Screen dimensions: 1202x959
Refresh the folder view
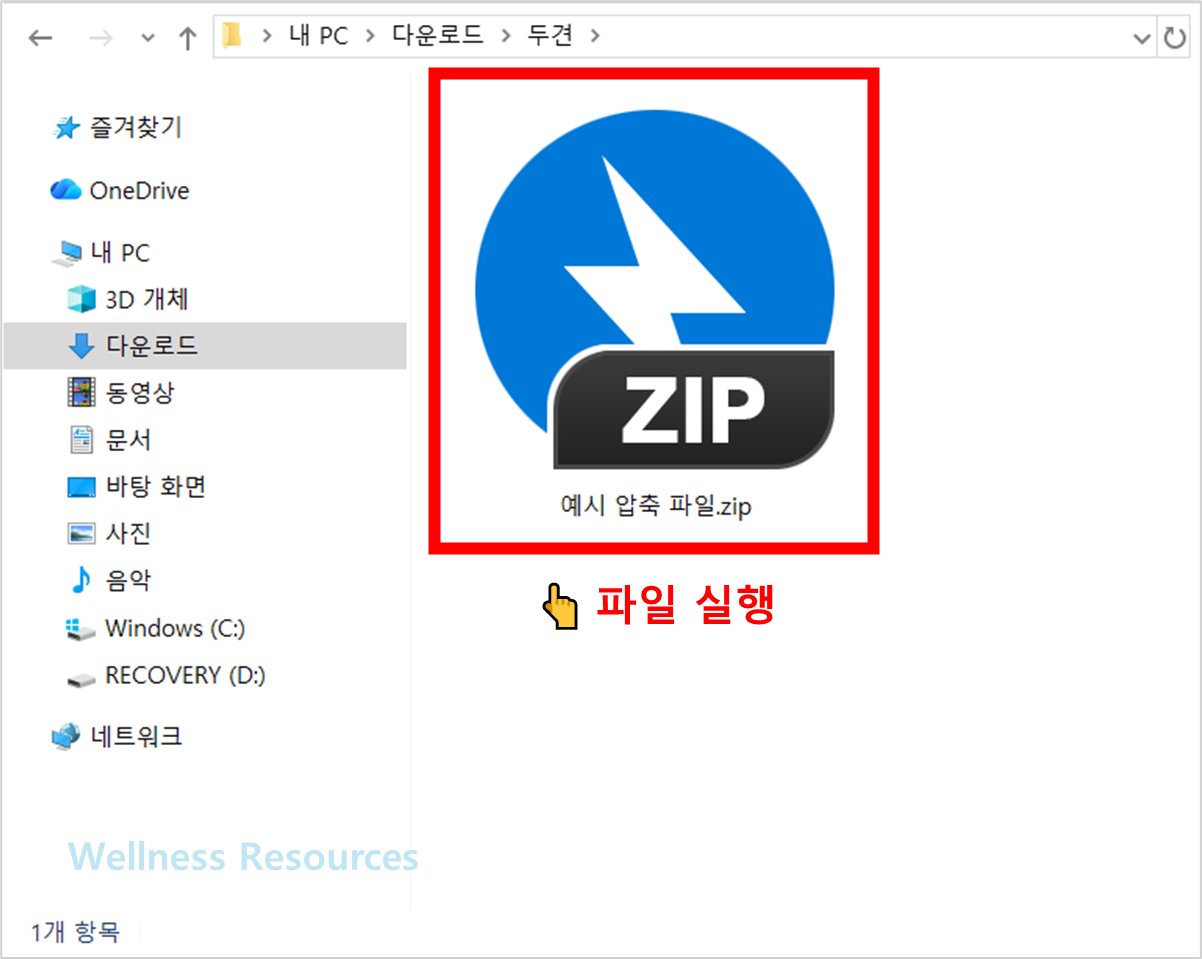[1174, 38]
